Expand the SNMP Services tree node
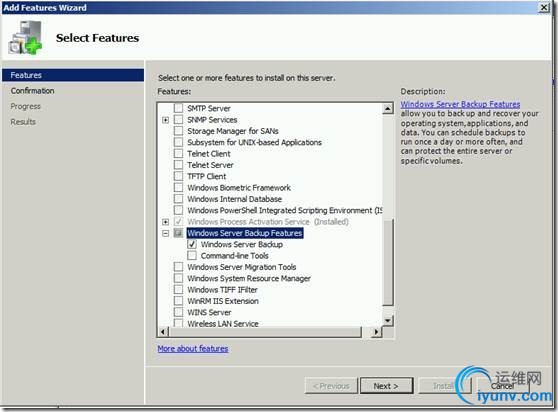The image size is (558, 412). (165, 120)
